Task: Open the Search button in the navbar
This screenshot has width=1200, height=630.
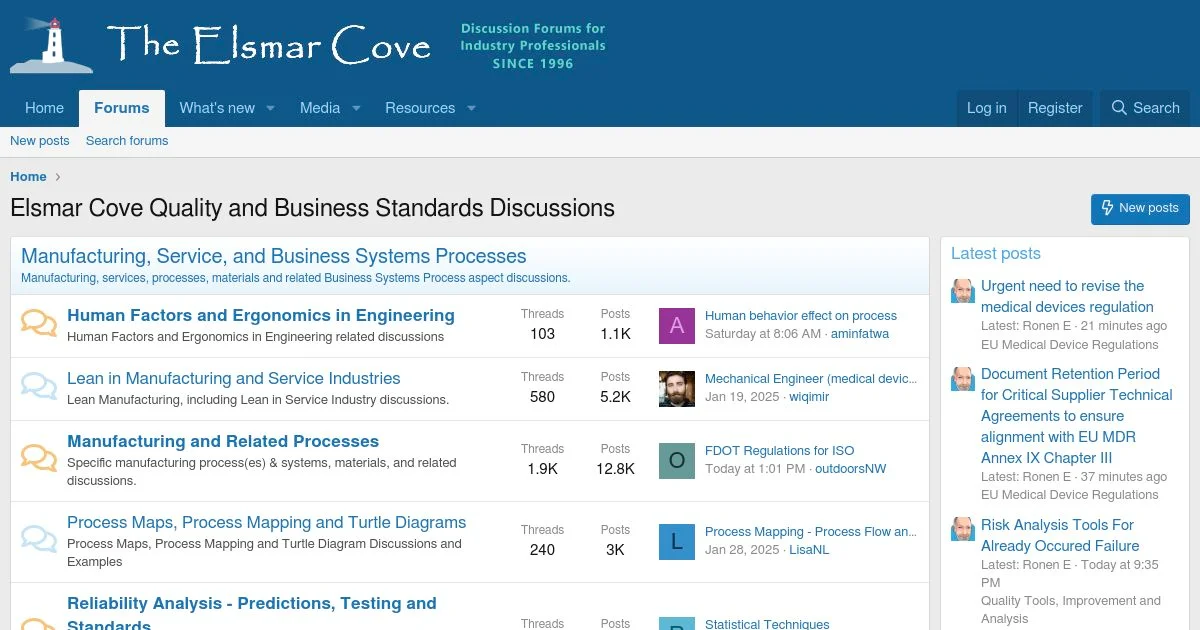Action: click(1146, 108)
